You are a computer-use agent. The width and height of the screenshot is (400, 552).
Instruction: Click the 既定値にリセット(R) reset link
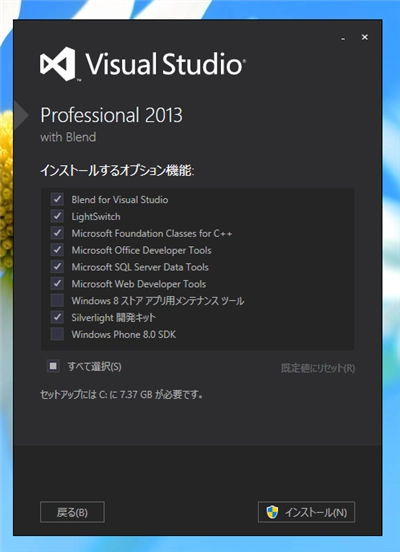318,368
